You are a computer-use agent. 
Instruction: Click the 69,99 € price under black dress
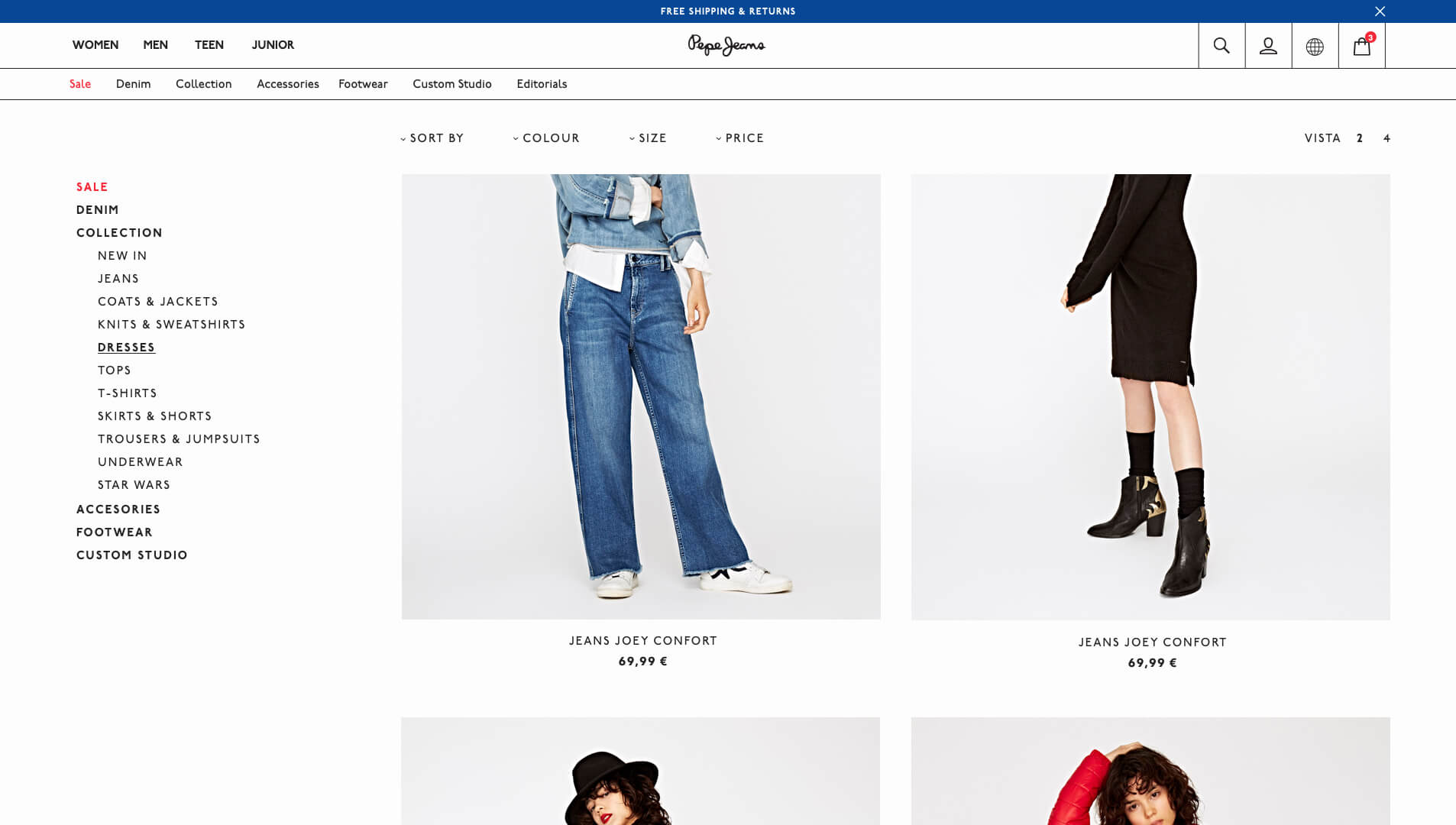pos(1152,663)
